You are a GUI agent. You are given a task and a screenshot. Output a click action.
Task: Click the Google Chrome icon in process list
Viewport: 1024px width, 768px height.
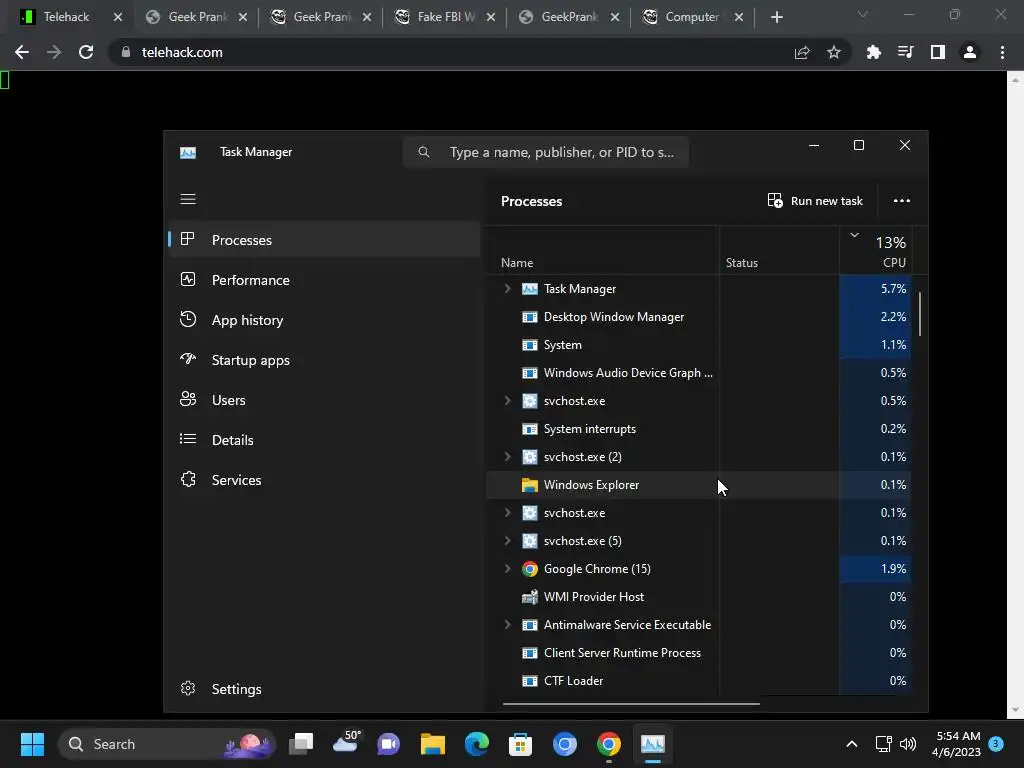pyautogui.click(x=530, y=569)
